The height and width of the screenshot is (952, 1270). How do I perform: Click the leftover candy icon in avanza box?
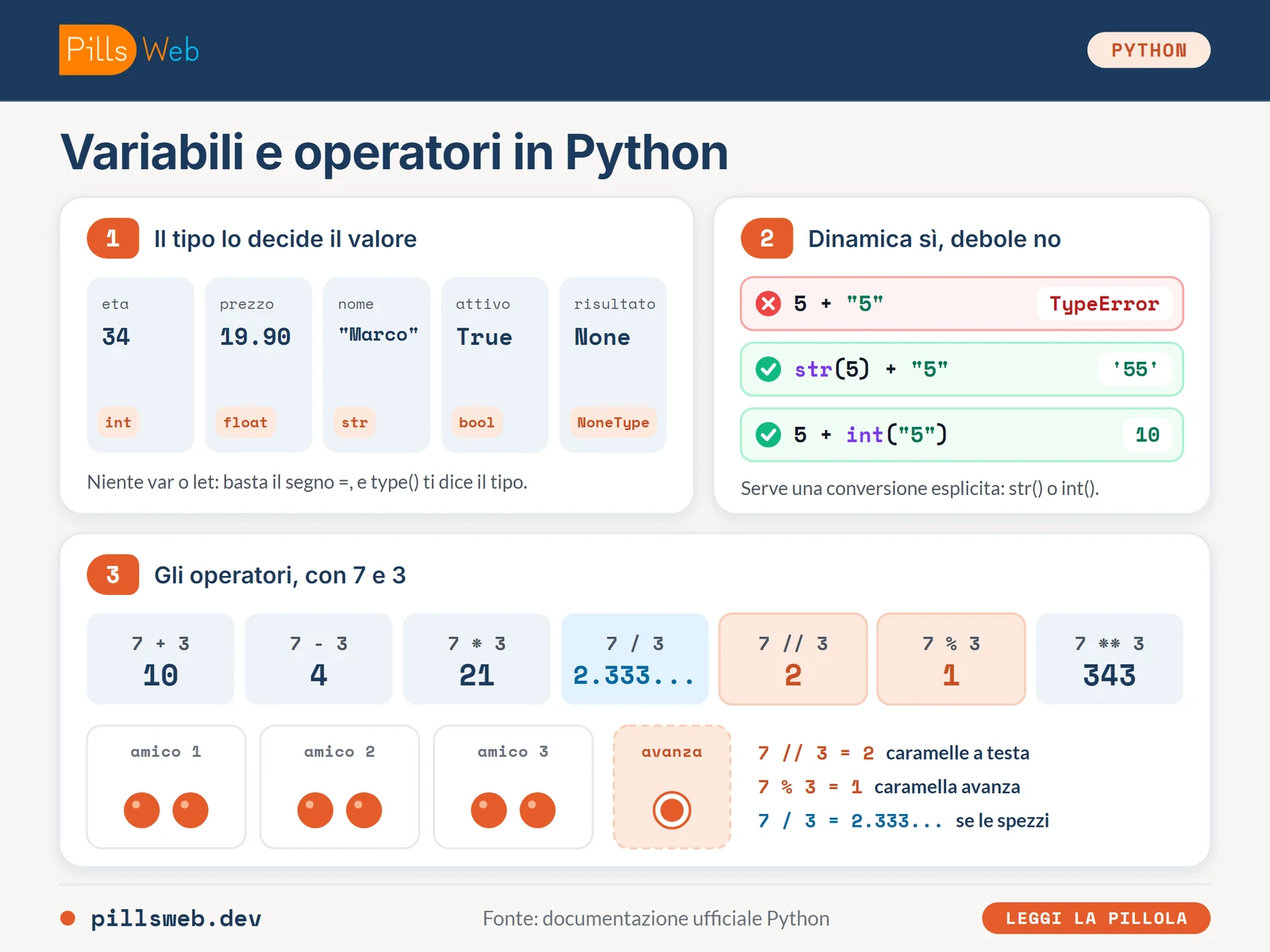pos(672,810)
